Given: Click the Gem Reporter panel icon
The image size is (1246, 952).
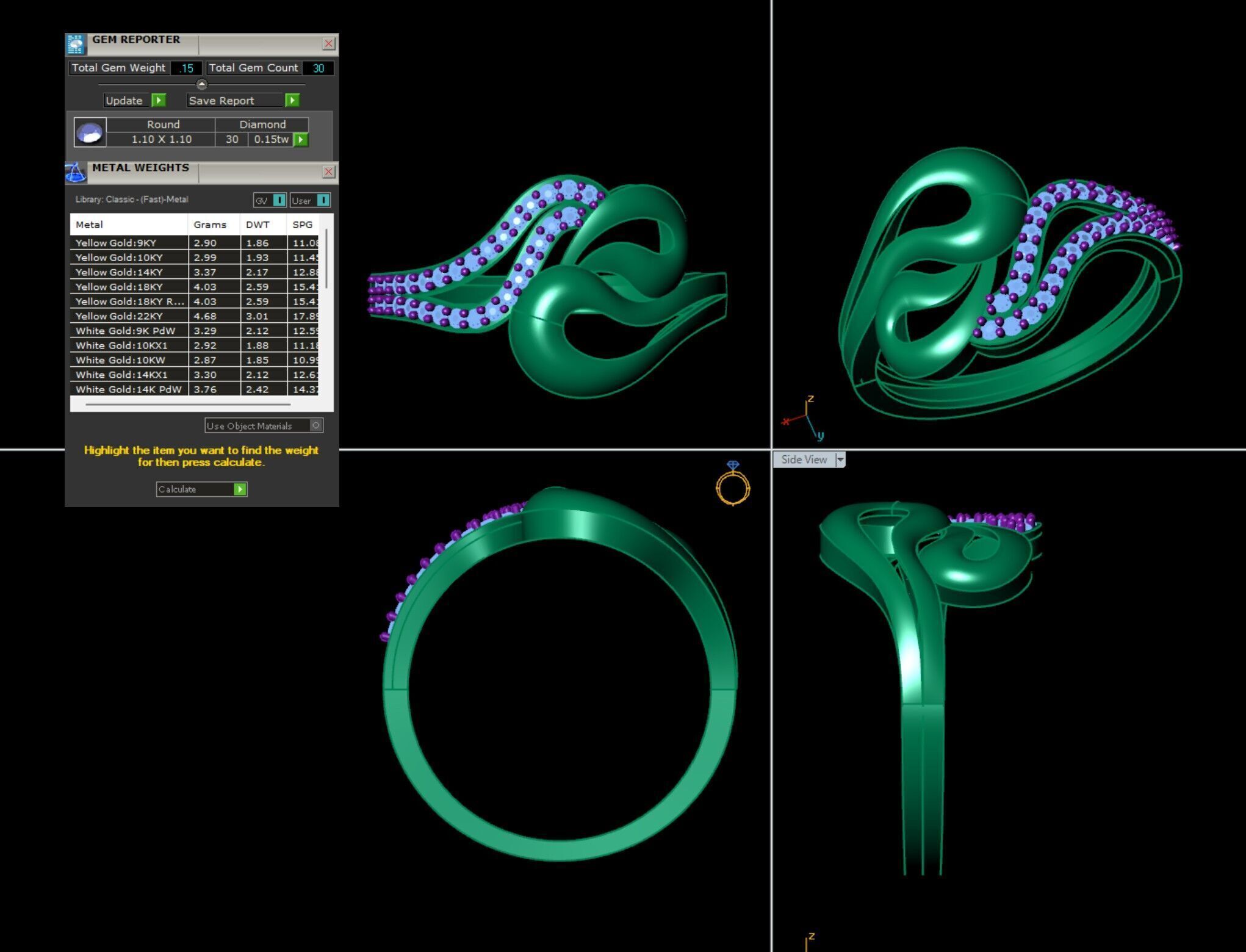Looking at the screenshot, I should [x=75, y=45].
